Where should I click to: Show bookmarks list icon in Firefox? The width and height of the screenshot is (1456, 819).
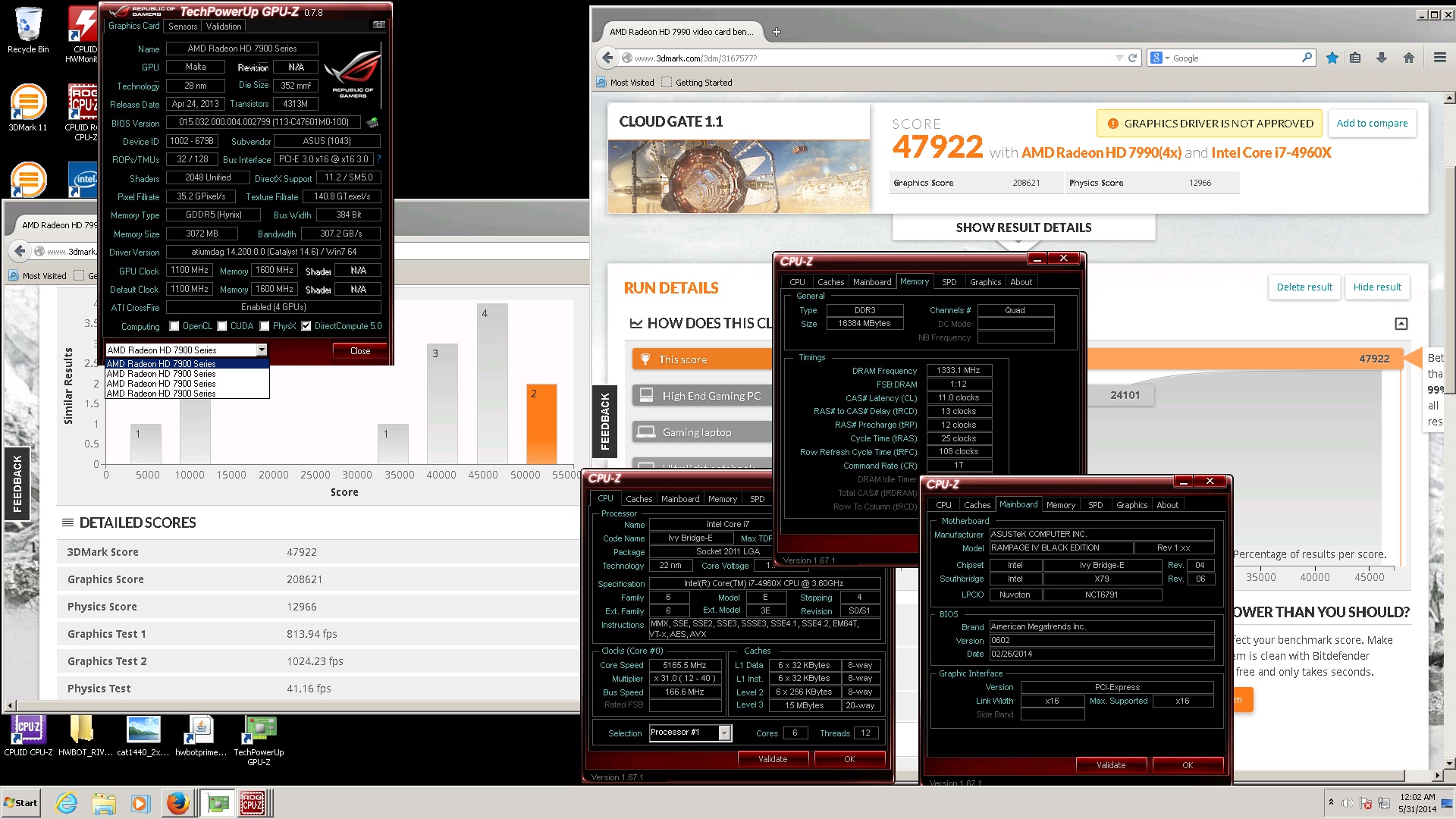tap(1355, 58)
